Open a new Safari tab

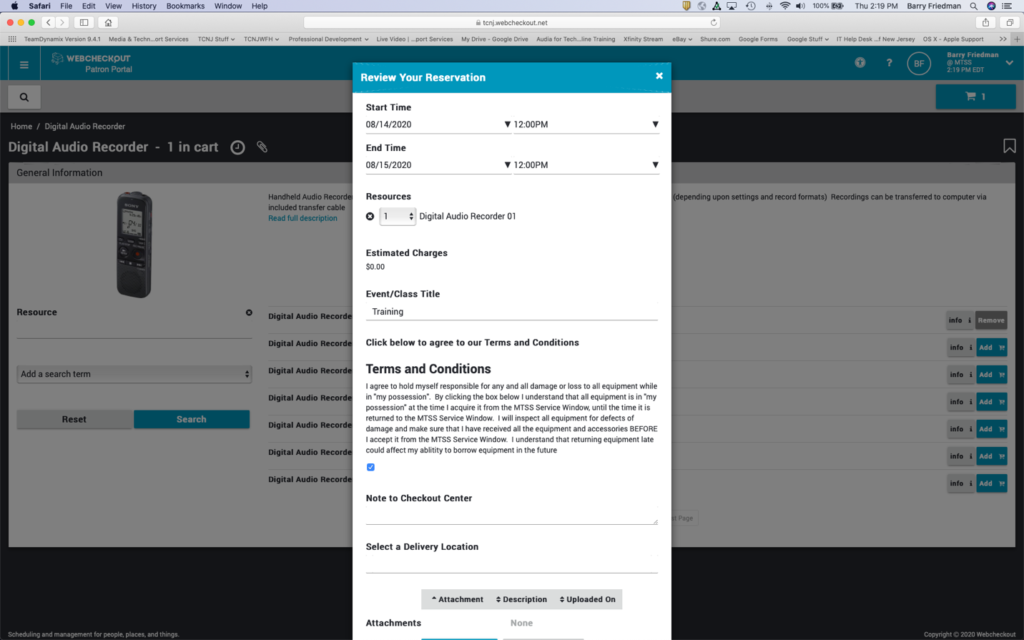(1017, 39)
